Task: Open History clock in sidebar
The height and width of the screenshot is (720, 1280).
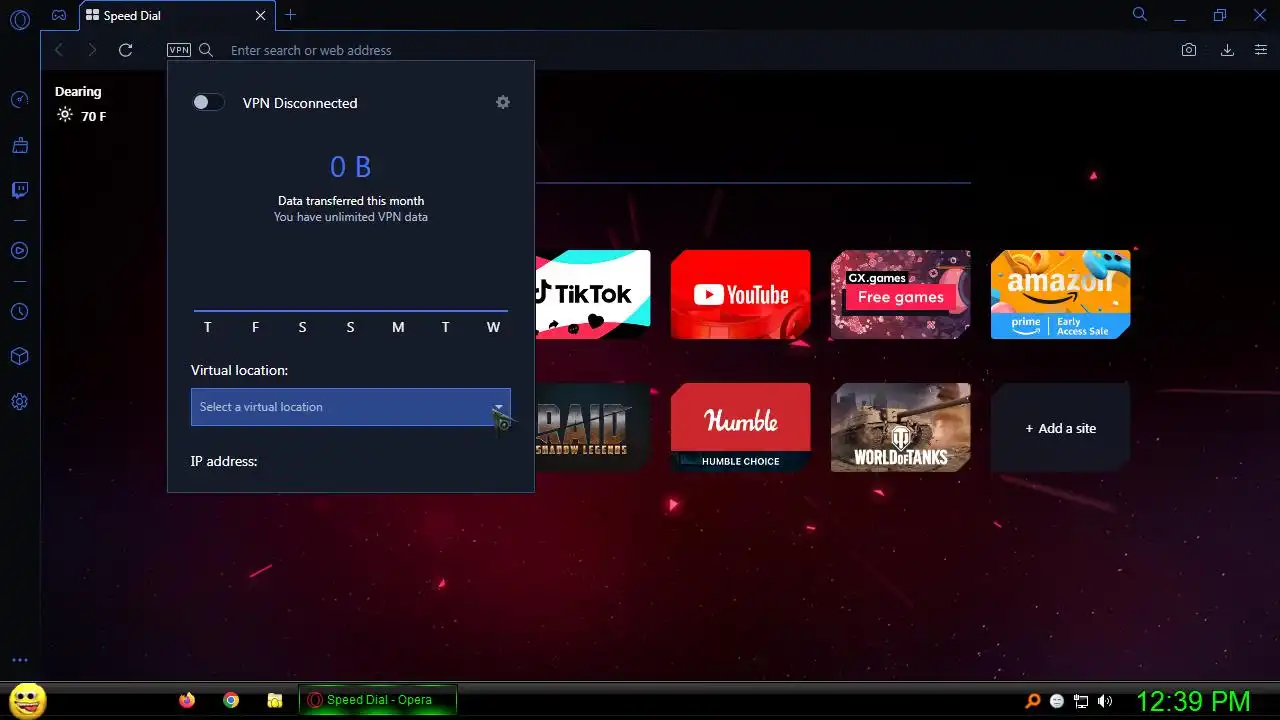Action: pos(19,312)
